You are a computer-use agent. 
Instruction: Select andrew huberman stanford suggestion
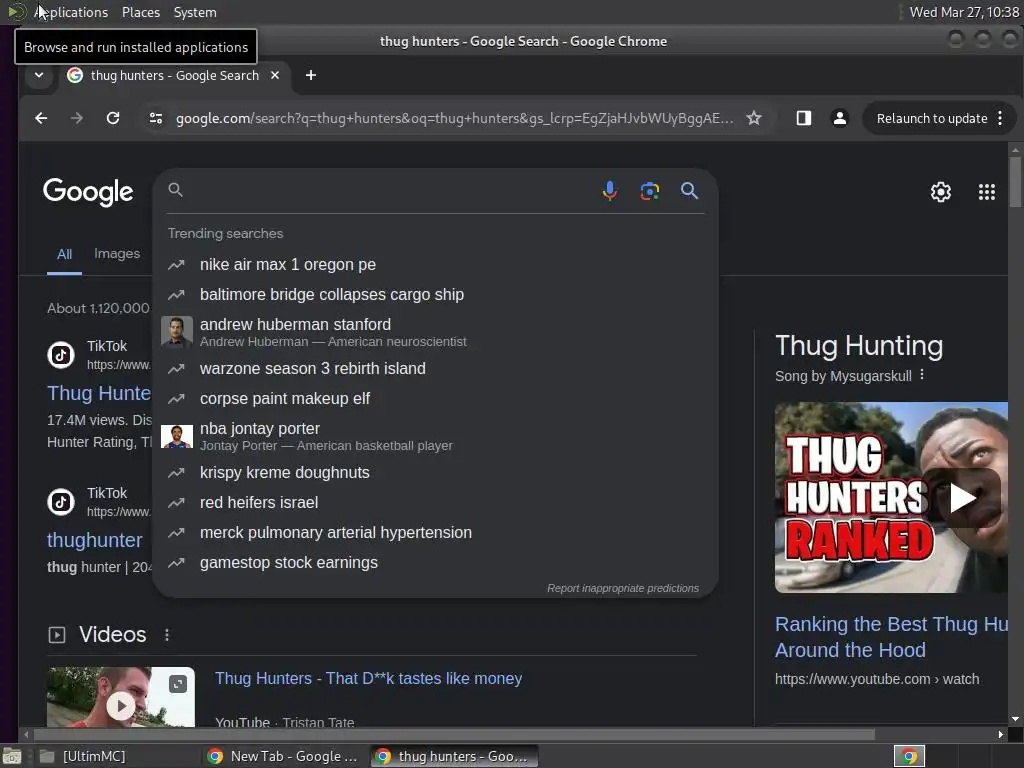pyautogui.click(x=436, y=332)
